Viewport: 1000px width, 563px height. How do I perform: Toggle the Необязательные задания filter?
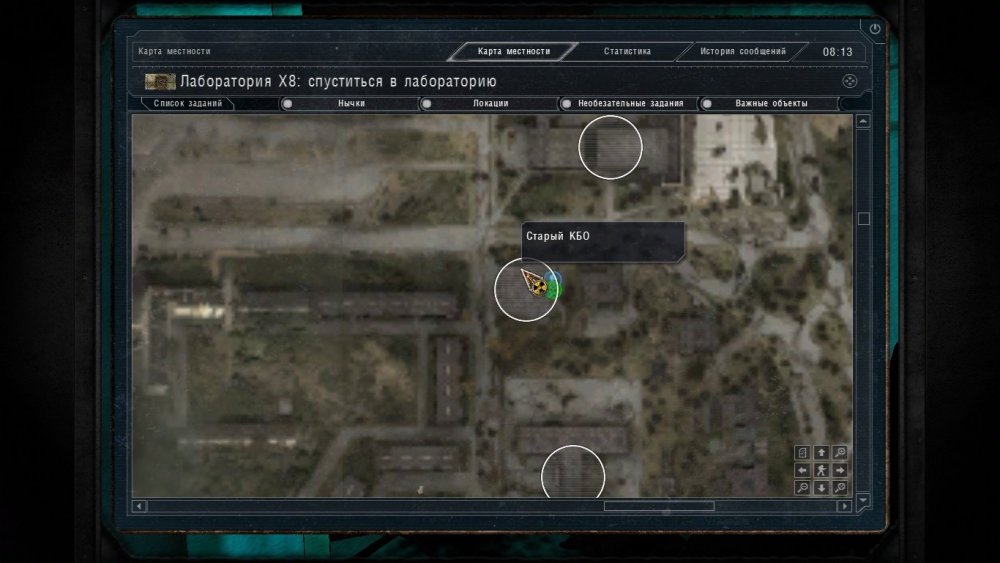coord(628,103)
